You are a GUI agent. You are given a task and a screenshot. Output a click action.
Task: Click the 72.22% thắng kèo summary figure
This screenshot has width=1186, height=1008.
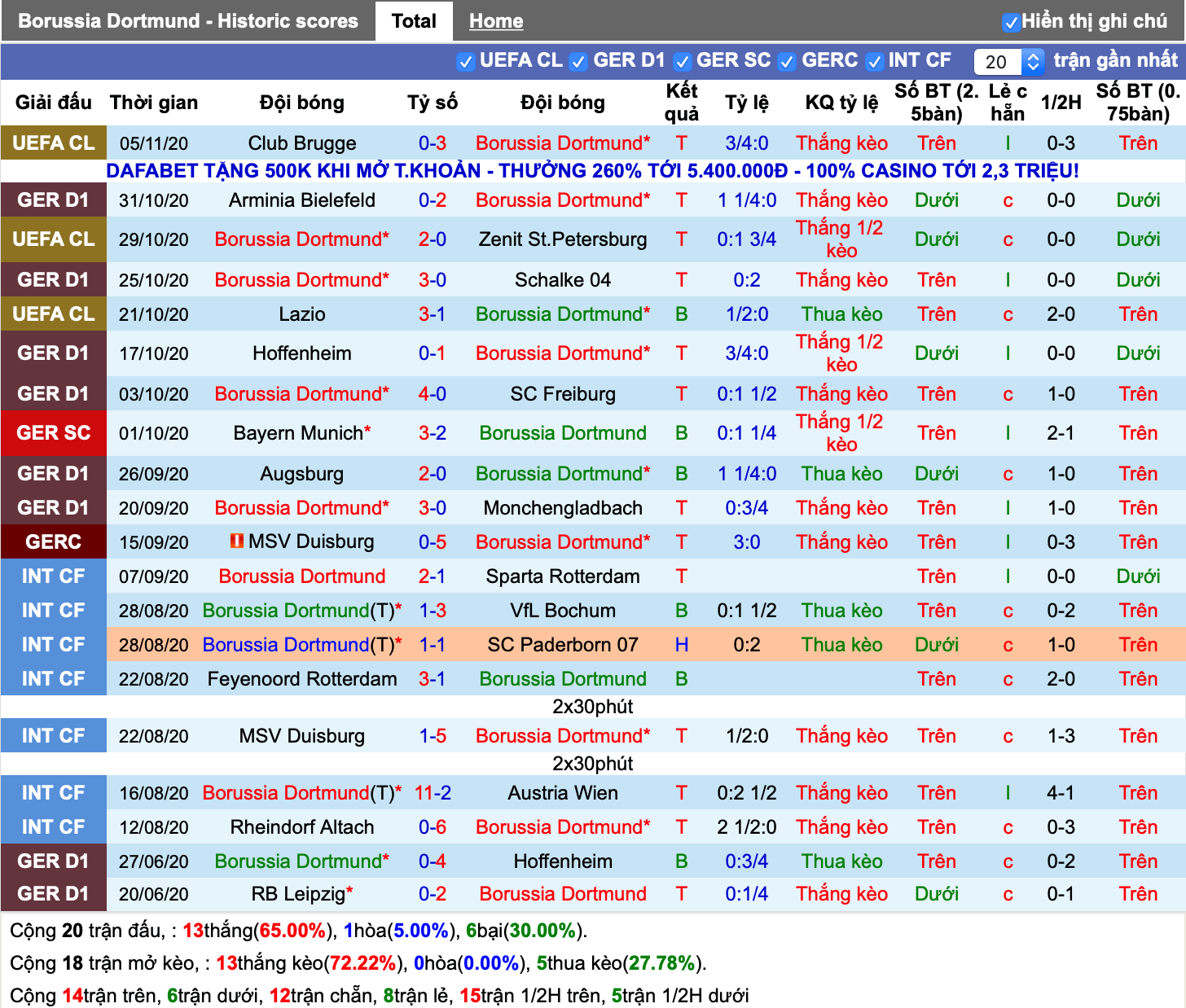click(362, 963)
